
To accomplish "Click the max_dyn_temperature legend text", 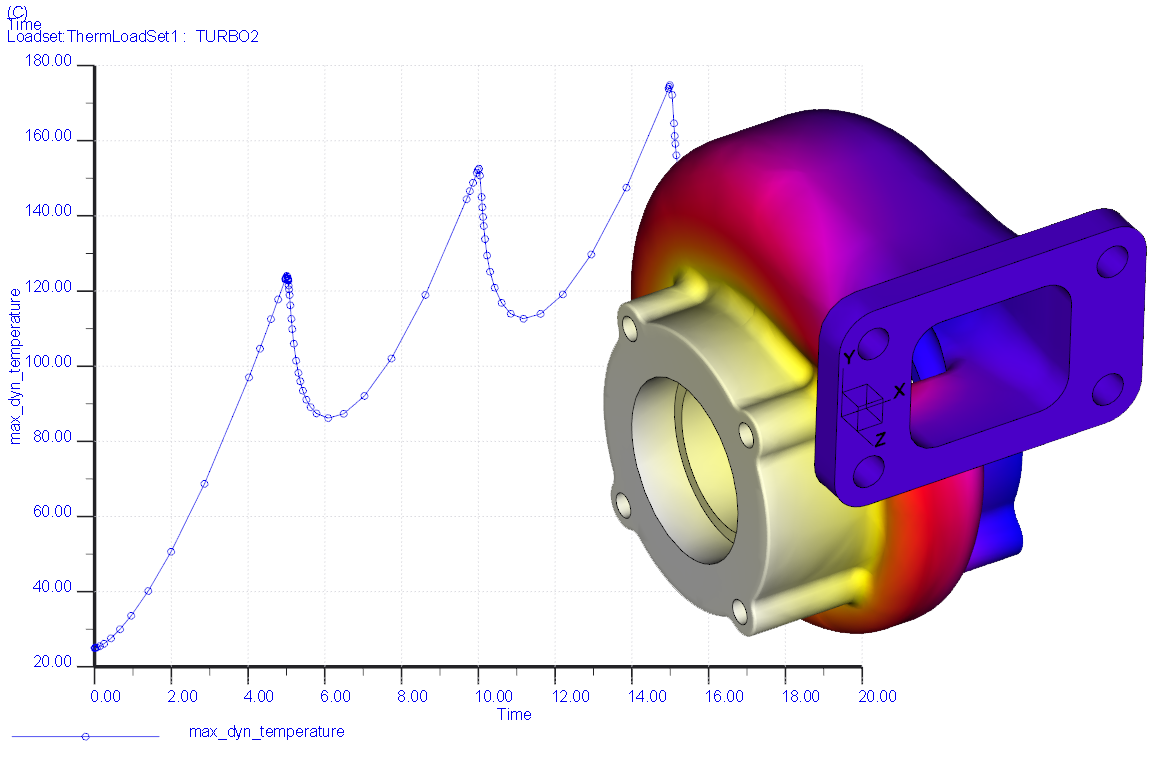I will (x=265, y=732).
